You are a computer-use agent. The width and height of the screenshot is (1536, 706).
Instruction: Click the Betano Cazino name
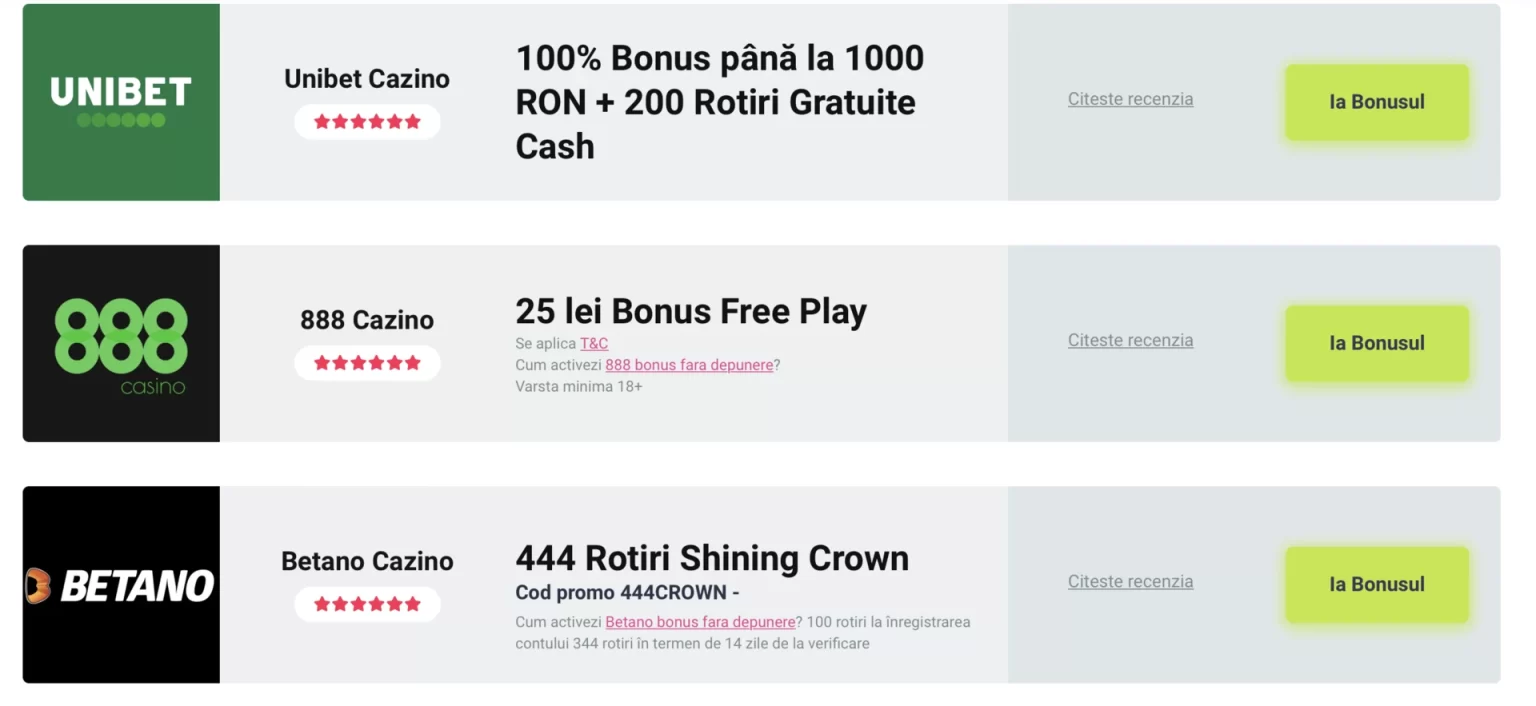click(x=367, y=561)
